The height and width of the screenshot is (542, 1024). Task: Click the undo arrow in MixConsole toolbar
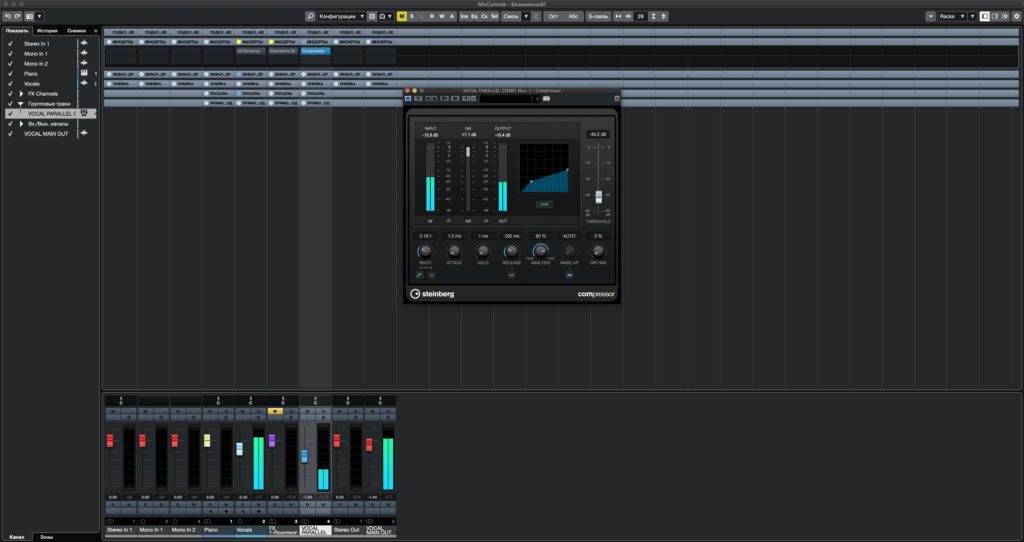point(8,16)
